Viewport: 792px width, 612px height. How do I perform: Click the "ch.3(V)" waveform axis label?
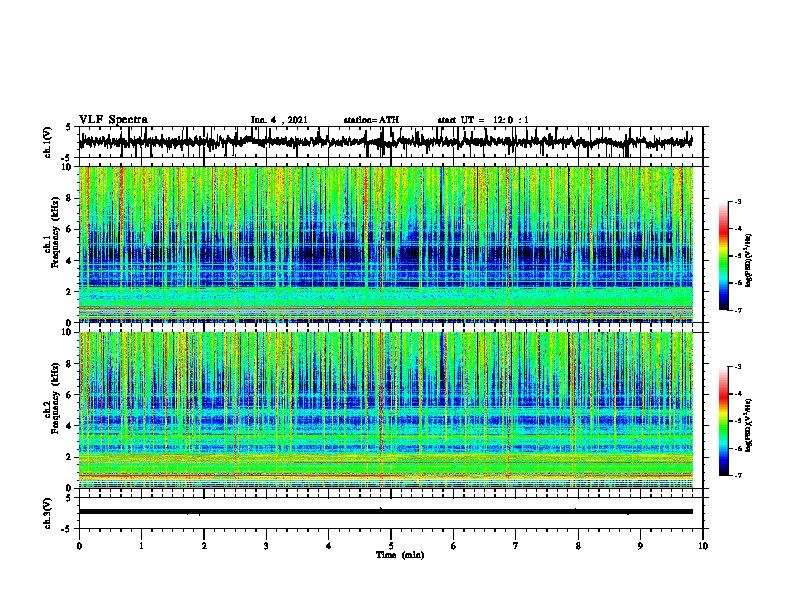coord(48,514)
